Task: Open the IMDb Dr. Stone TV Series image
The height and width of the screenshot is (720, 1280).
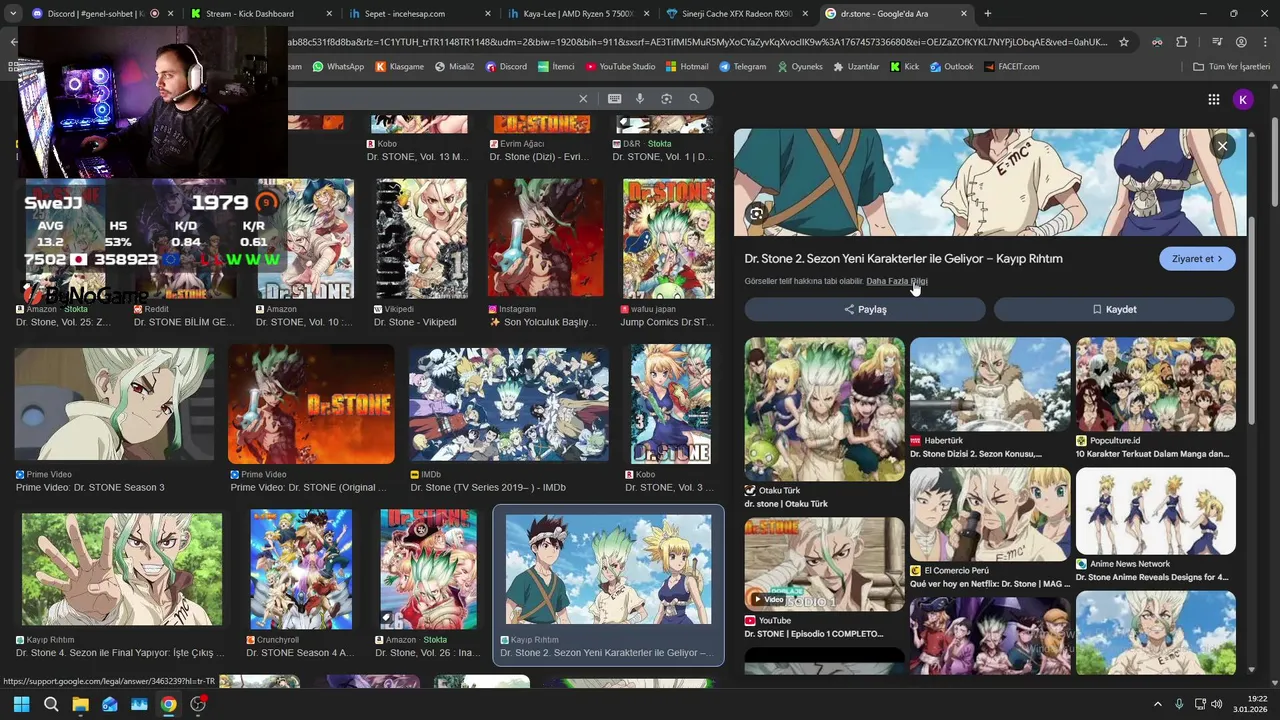Action: pyautogui.click(x=508, y=404)
